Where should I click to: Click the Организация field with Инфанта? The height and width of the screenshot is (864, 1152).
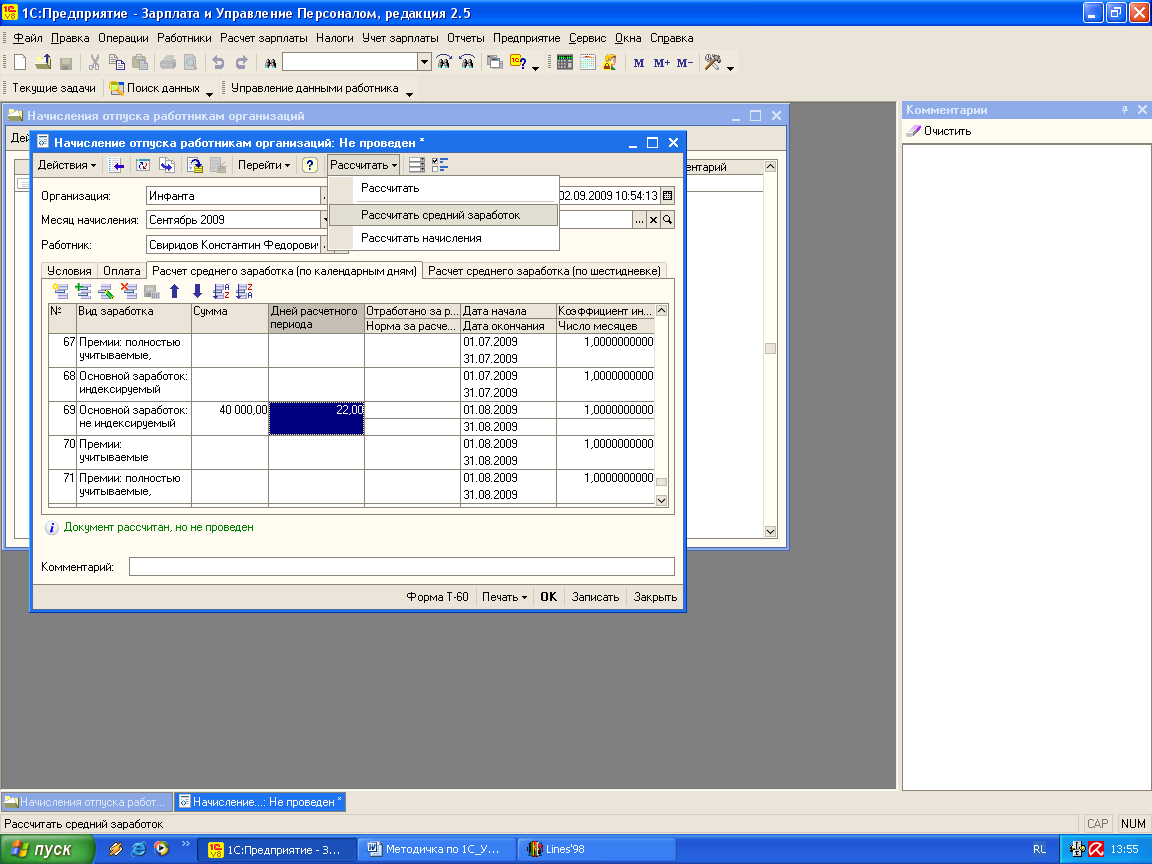(233, 195)
